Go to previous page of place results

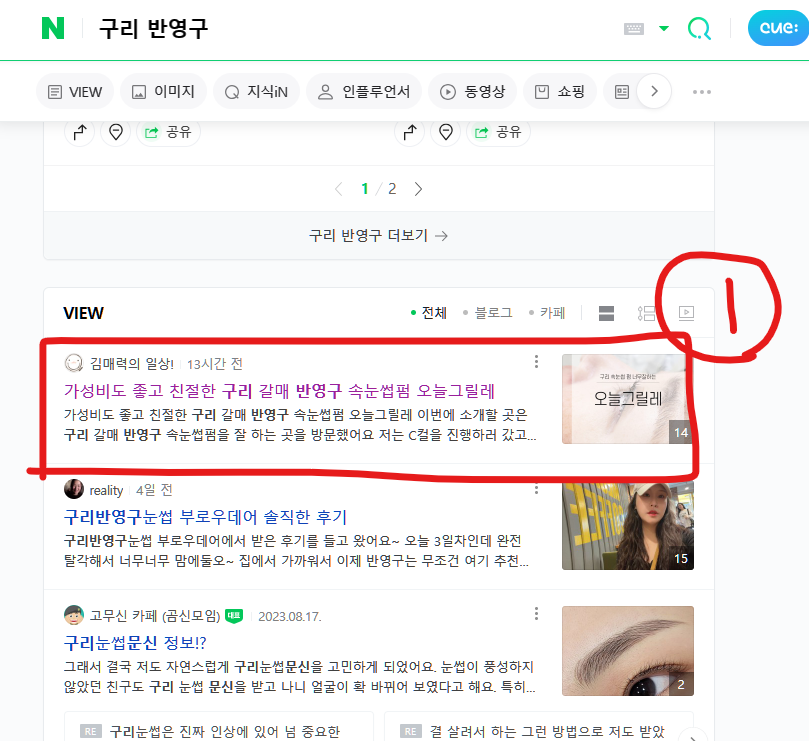pos(339,189)
